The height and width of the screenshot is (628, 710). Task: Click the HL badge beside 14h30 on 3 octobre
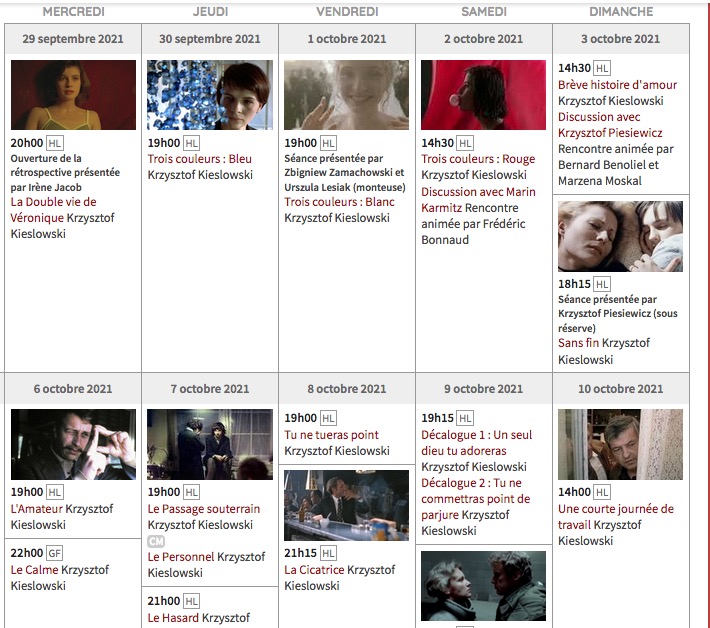tap(602, 68)
